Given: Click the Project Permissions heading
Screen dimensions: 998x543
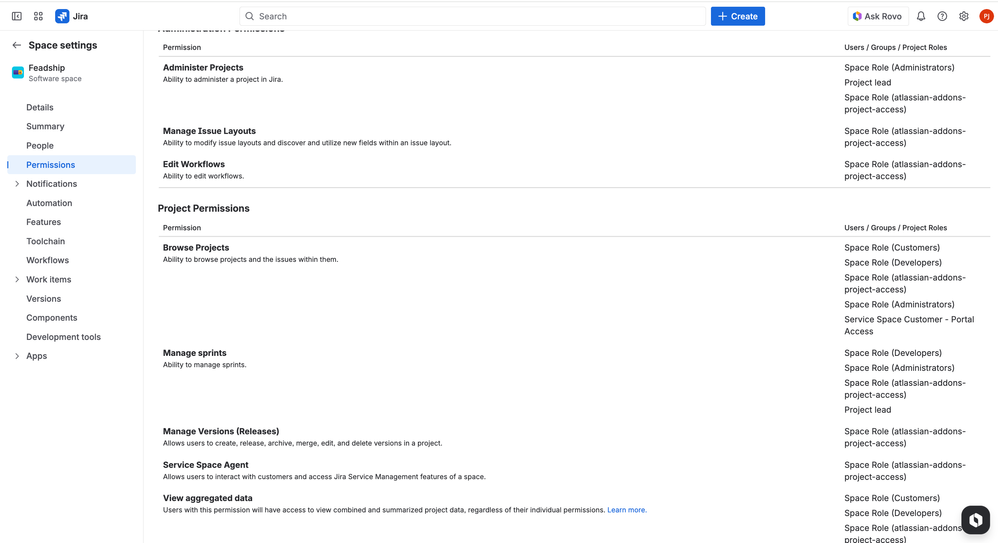Looking at the screenshot, I should (204, 208).
